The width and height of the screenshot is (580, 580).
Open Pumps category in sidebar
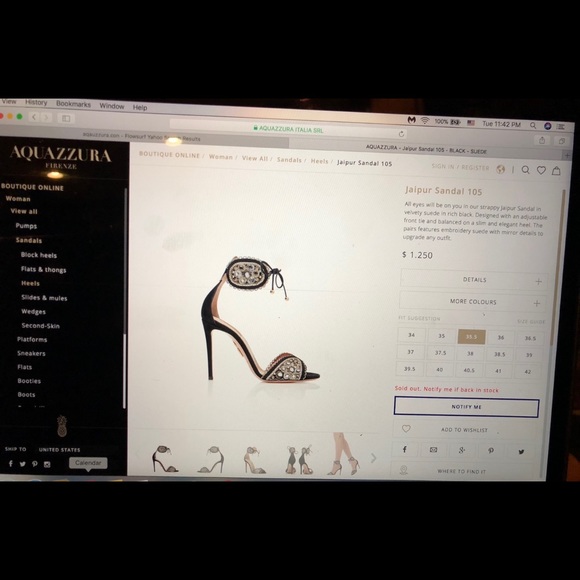click(x=26, y=226)
